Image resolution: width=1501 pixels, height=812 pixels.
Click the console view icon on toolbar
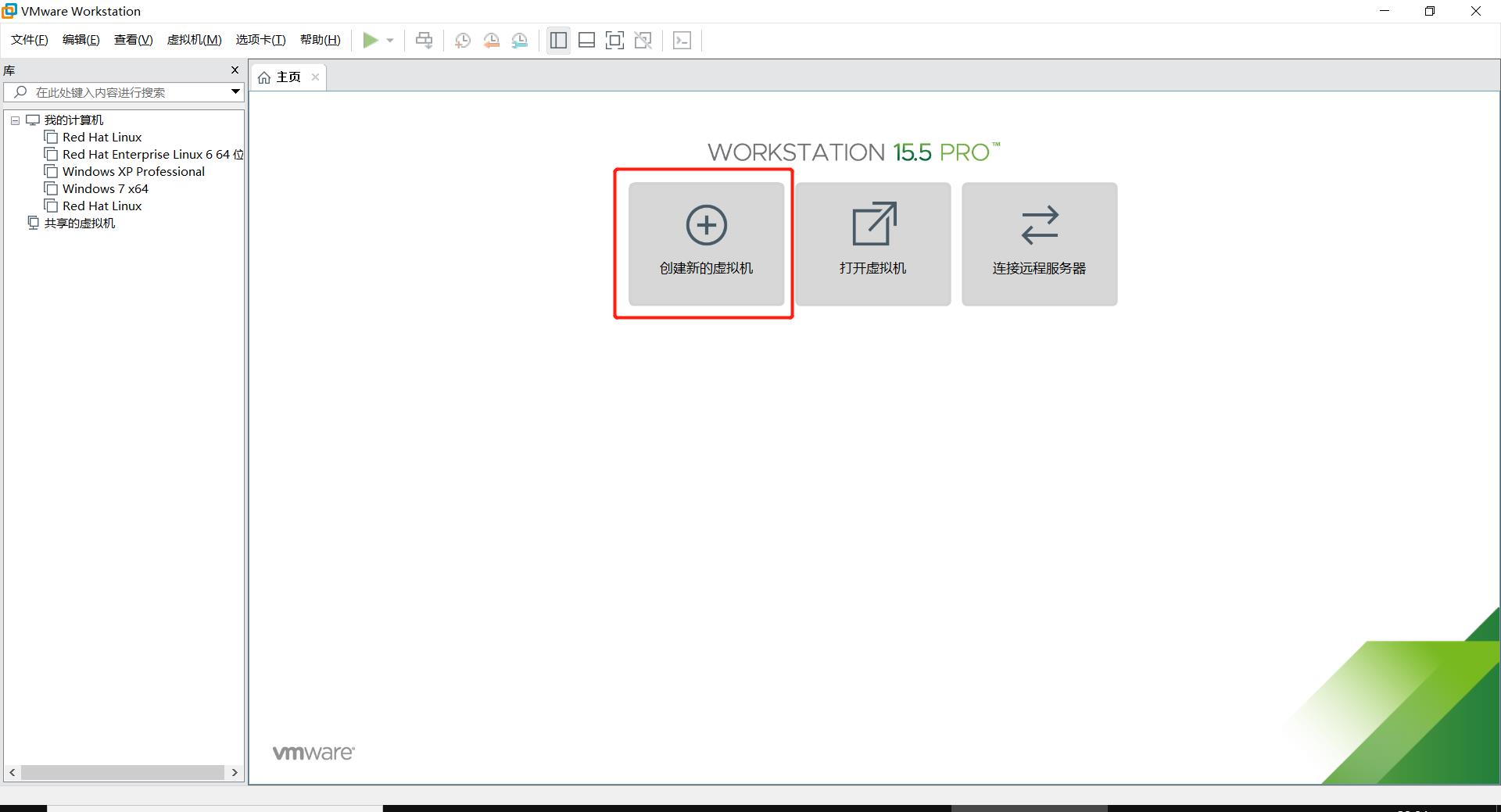(682, 40)
